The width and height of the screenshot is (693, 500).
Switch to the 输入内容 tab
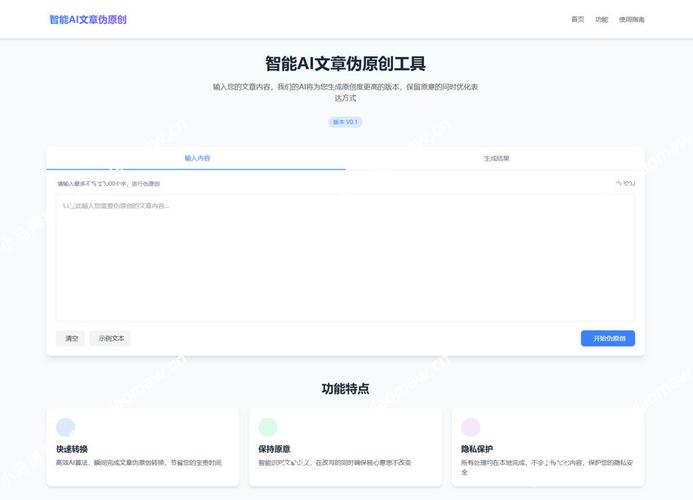196,158
